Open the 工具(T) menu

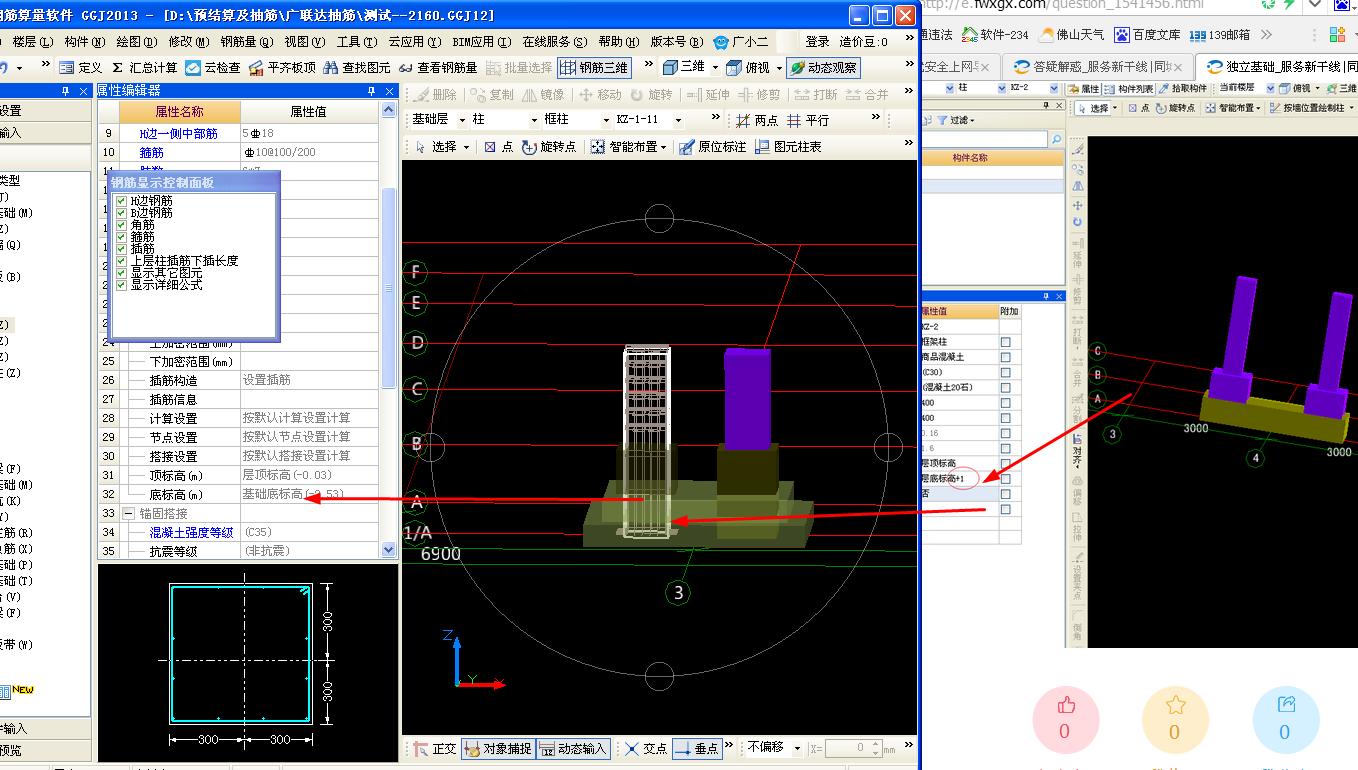click(356, 42)
